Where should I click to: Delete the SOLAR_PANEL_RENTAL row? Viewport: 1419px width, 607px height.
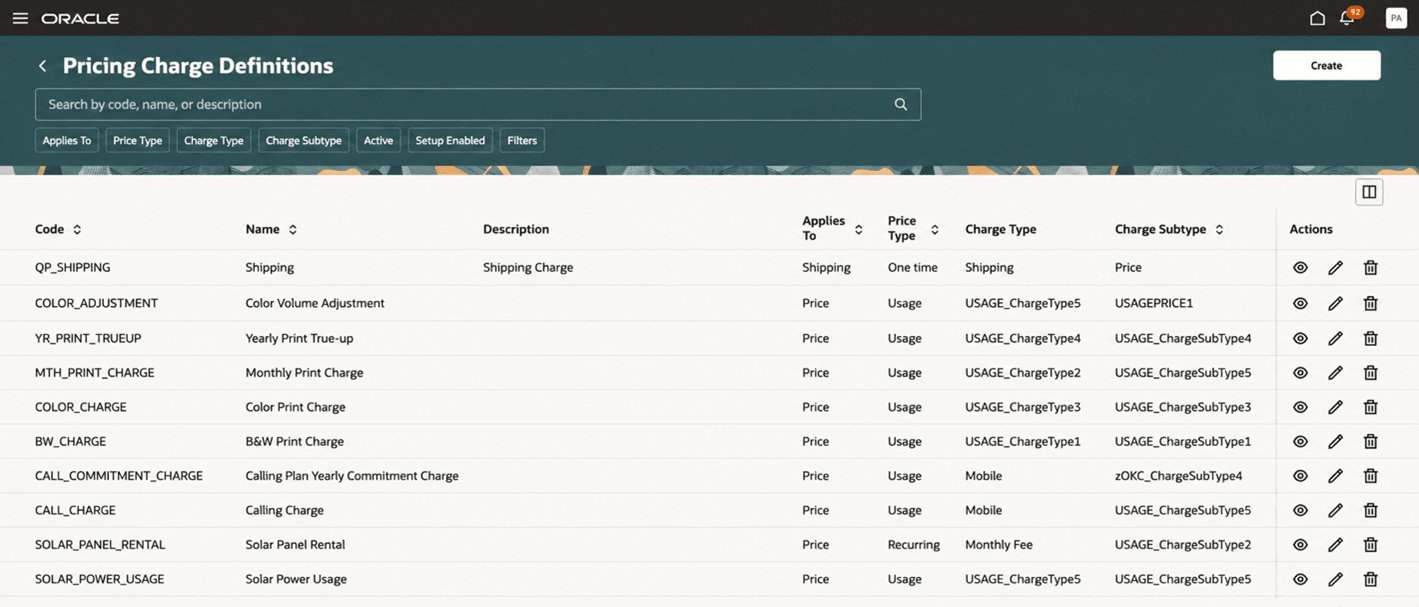[1371, 545]
